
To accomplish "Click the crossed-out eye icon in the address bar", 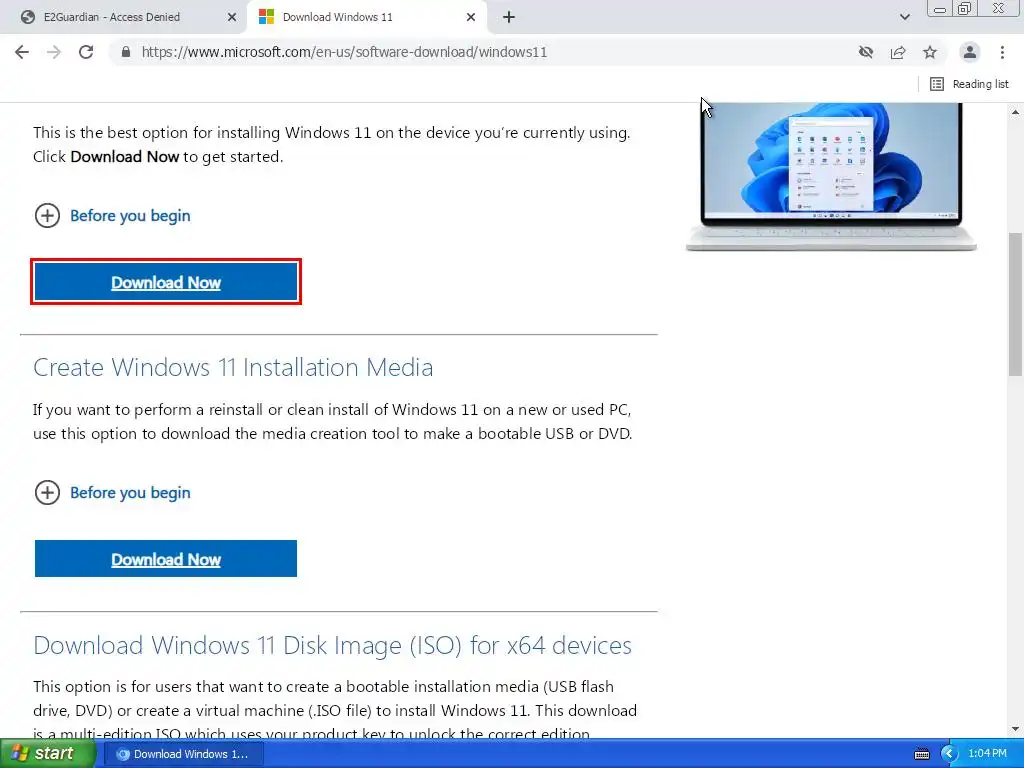I will pos(866,52).
